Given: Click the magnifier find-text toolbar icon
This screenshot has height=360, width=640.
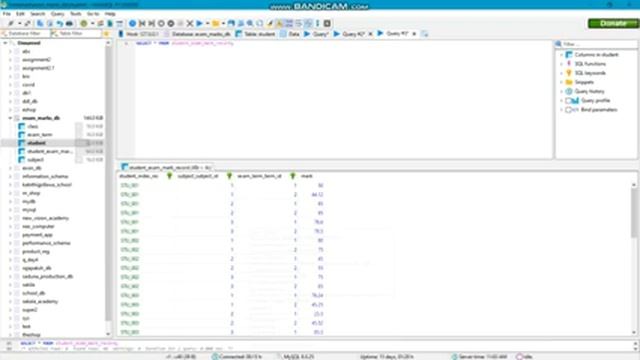Looking at the screenshot, I should click(x=250, y=24).
